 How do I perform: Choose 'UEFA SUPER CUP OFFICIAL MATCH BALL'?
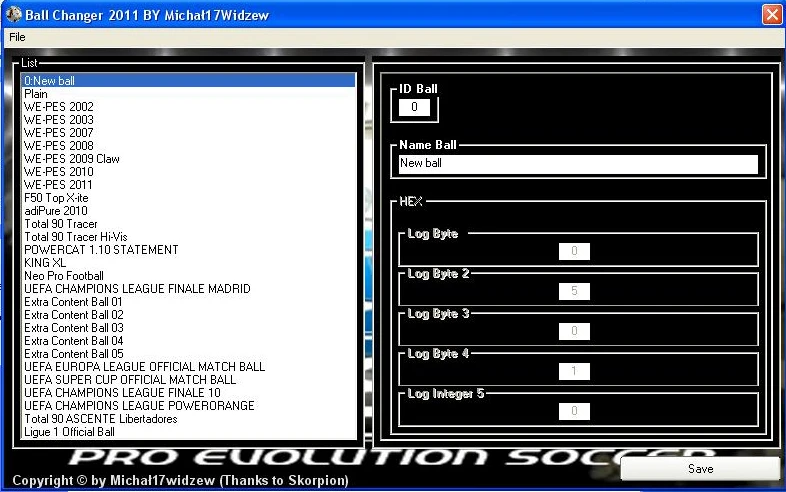(188, 380)
